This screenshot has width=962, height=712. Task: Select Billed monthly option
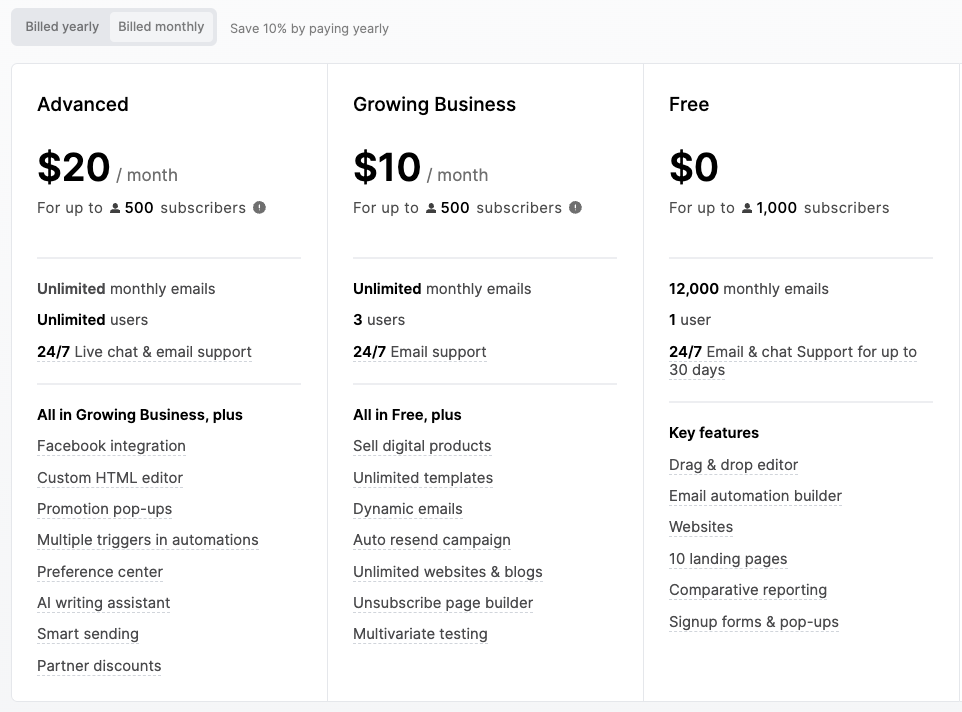[161, 27]
